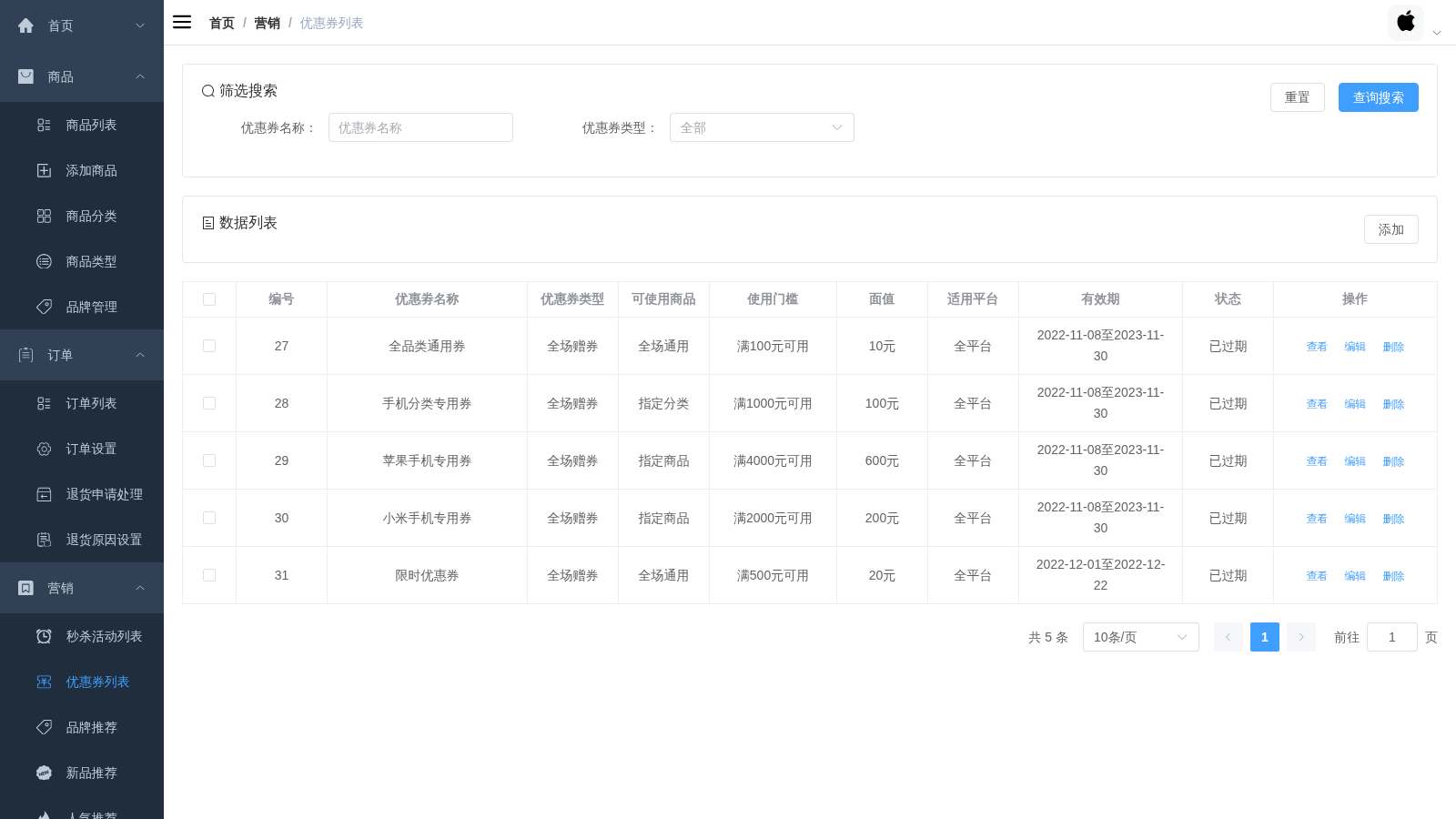
Task: Click the 订单列表 list icon
Action: click(x=44, y=404)
